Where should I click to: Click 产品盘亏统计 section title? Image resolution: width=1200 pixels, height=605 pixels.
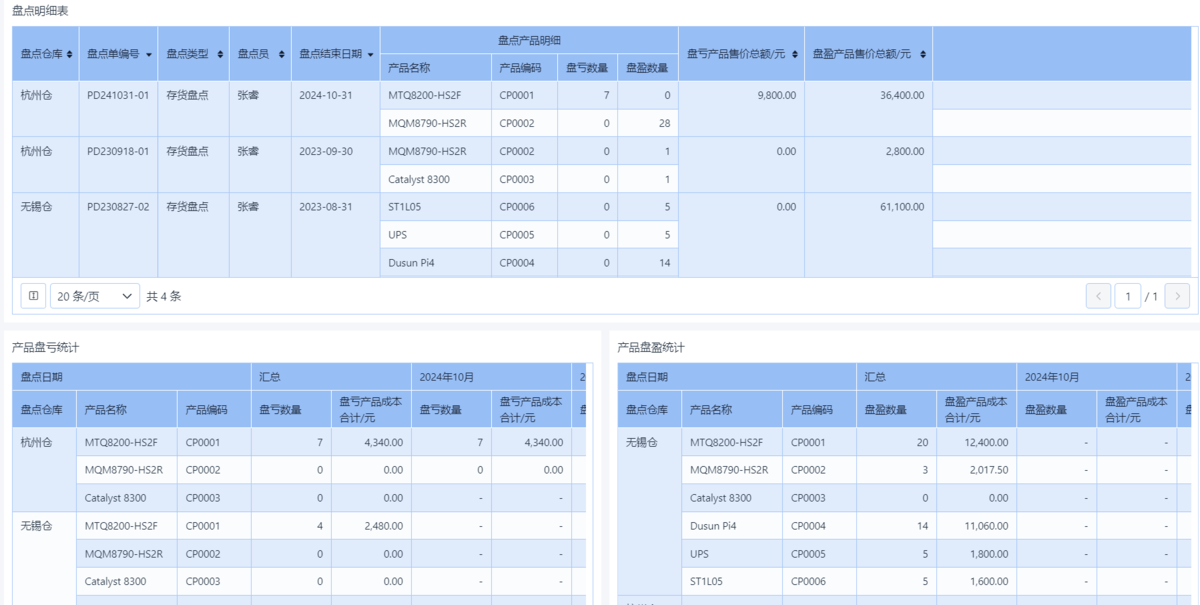pos(46,347)
